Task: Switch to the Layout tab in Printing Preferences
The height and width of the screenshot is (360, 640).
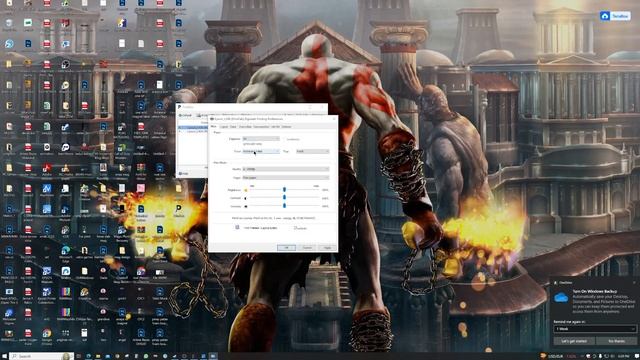Action: 224,127
